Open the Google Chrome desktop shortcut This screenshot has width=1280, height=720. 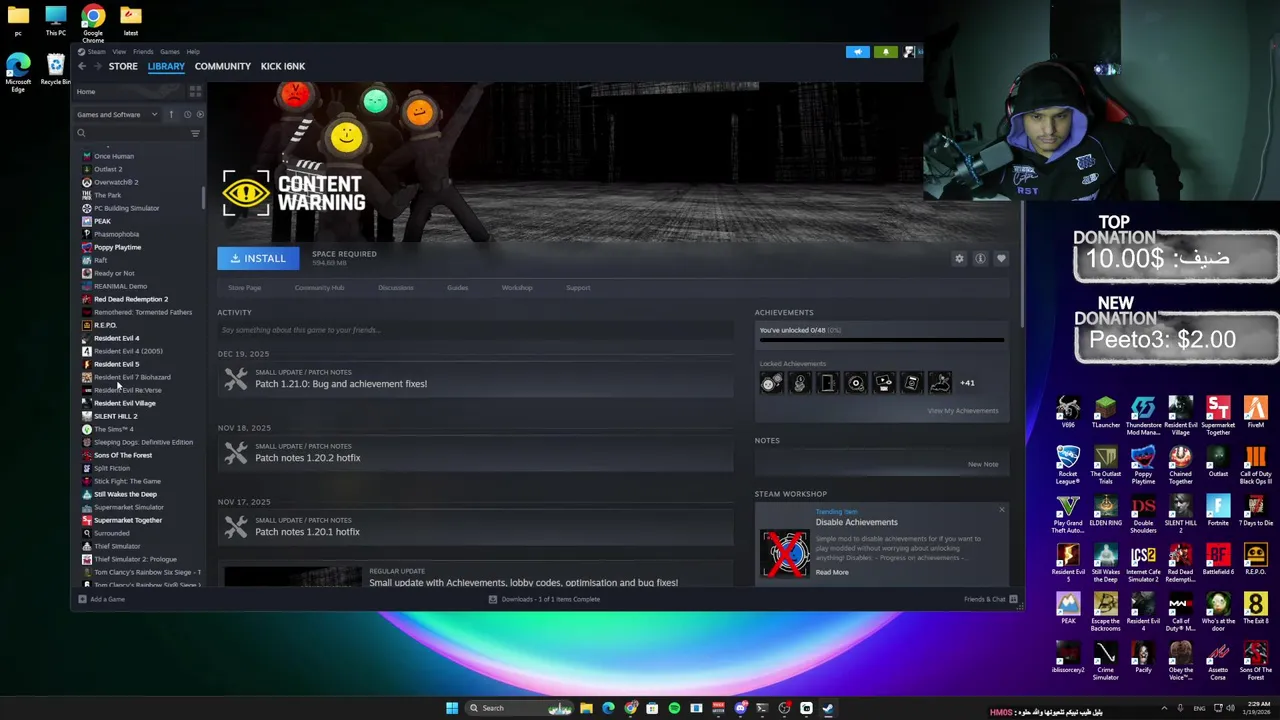[x=93, y=24]
